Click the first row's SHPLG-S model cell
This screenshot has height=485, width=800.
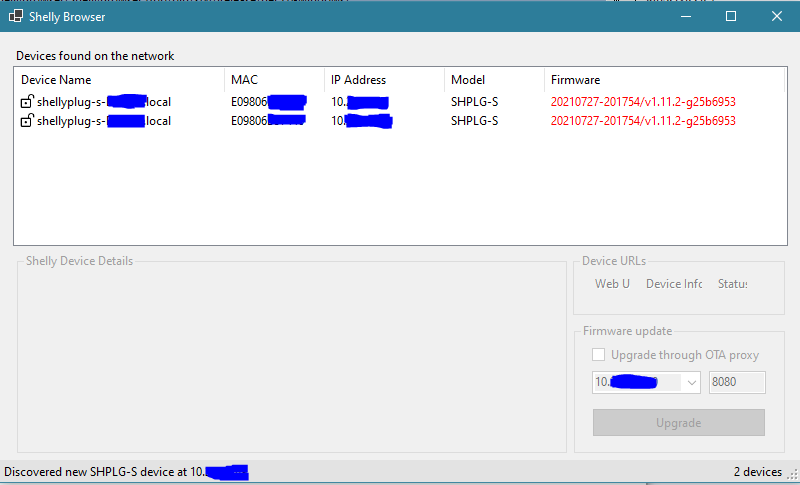coord(474,101)
